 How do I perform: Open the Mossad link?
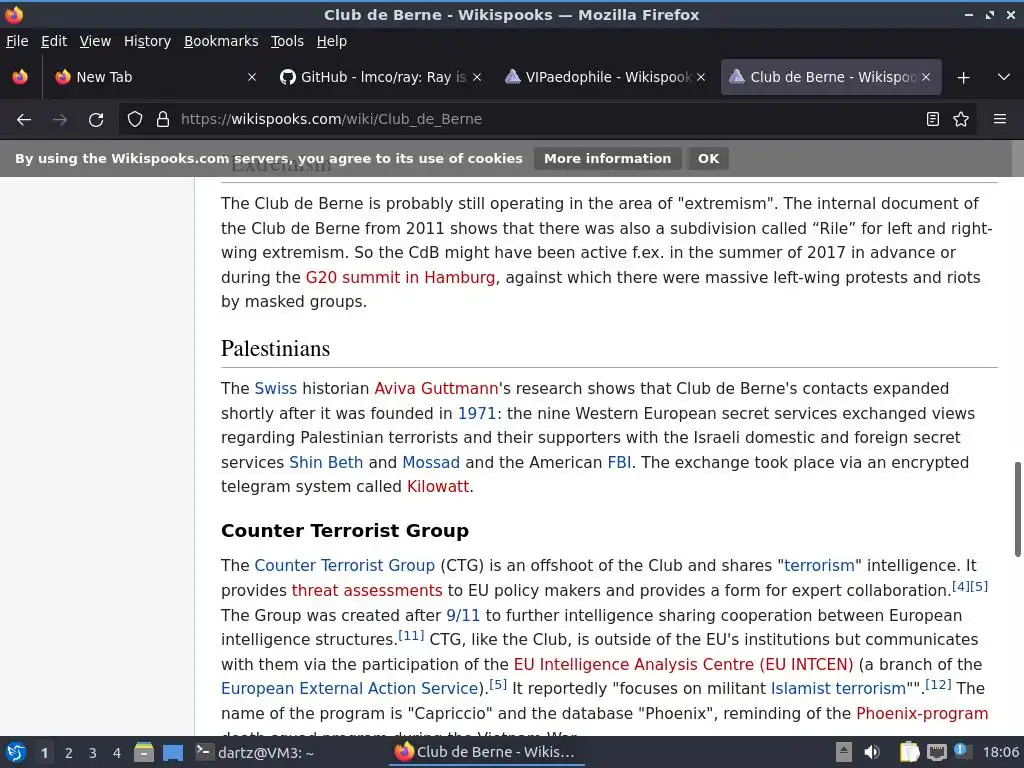(x=431, y=462)
